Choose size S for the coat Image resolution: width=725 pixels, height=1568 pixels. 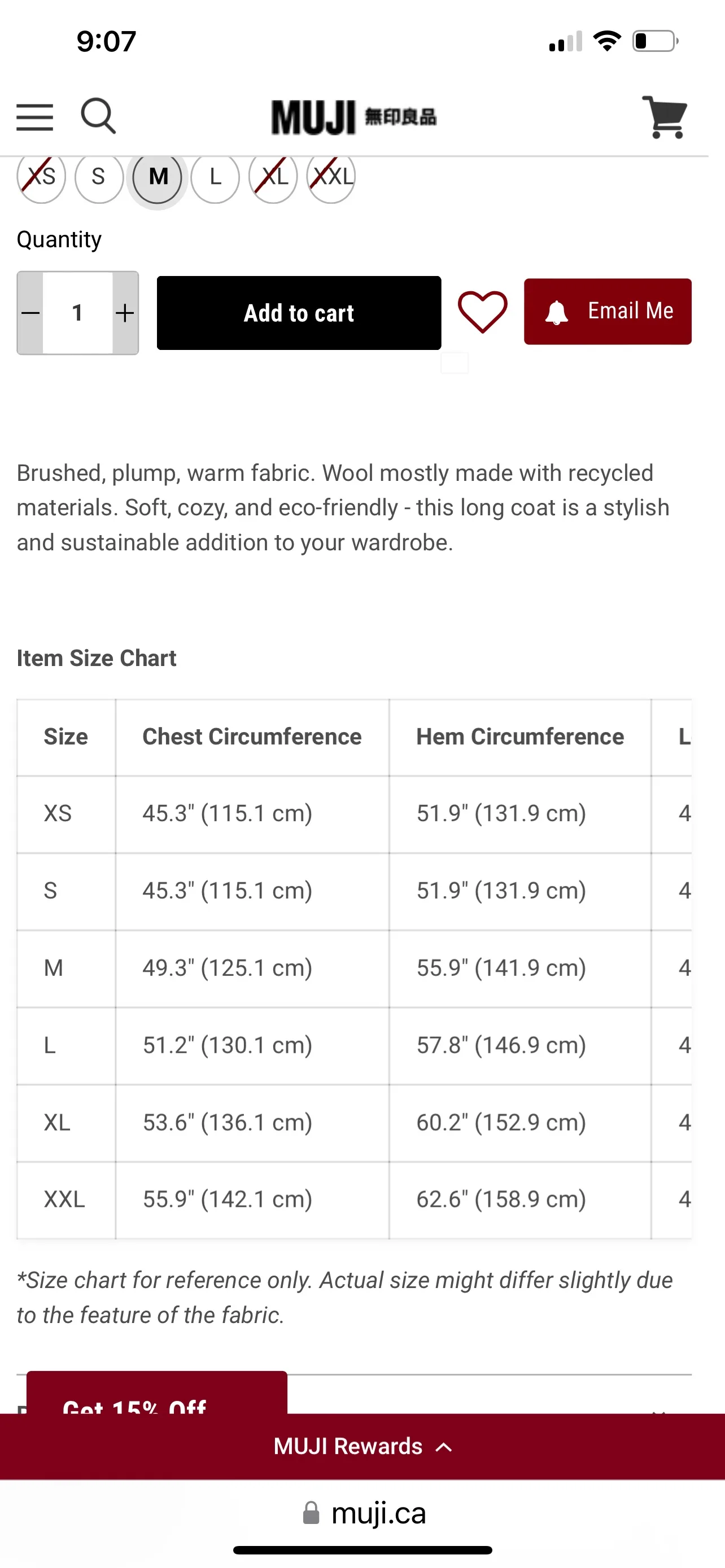point(98,178)
